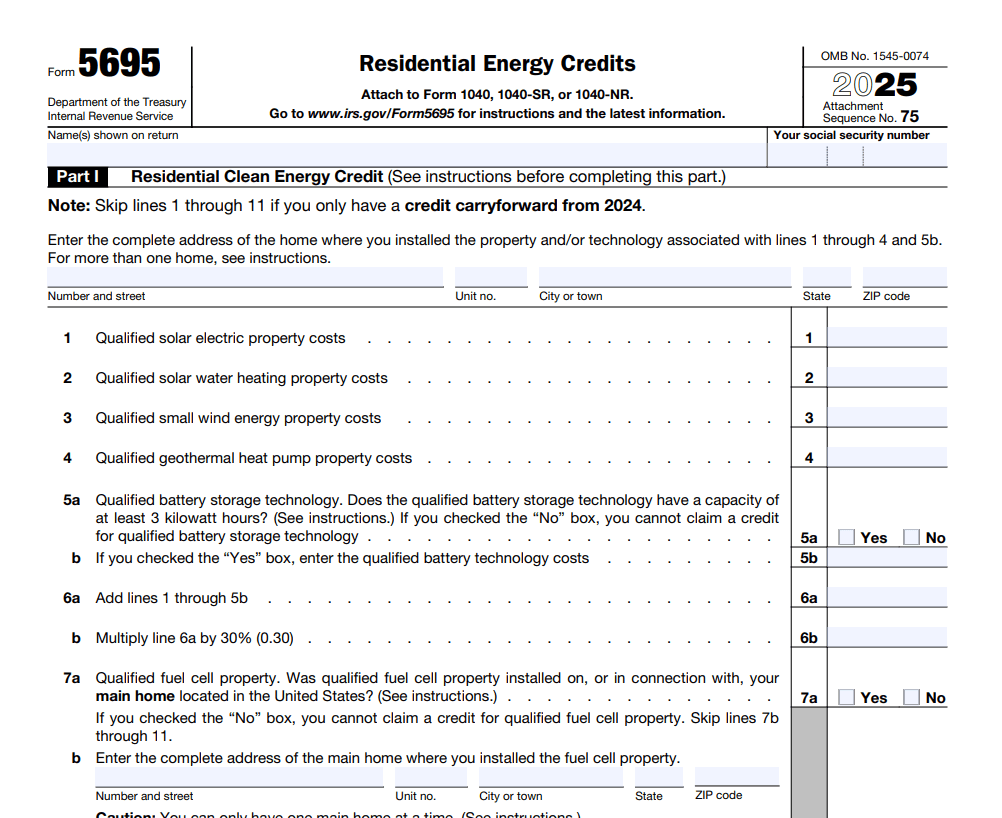Click line 4 geothermal heat pump field

888,457
